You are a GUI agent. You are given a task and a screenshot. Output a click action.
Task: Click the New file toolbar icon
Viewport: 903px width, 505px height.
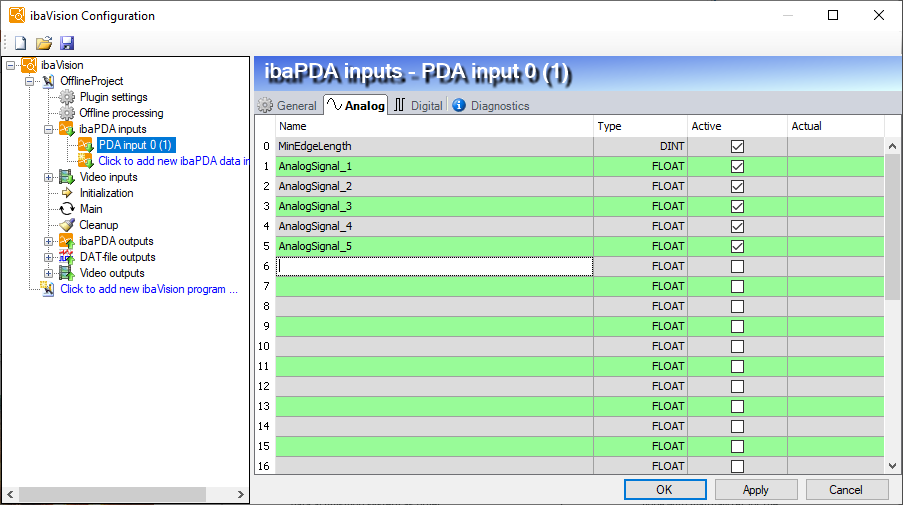tap(21, 43)
